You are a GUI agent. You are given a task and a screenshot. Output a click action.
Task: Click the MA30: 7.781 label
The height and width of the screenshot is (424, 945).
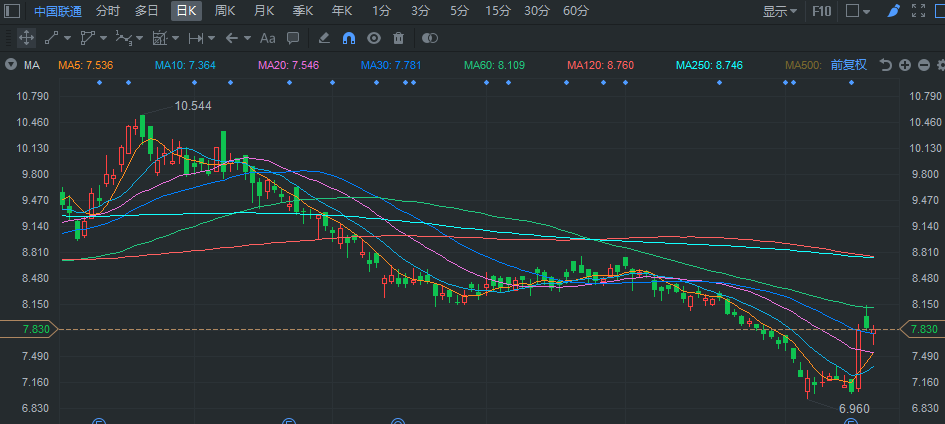[x=391, y=65]
